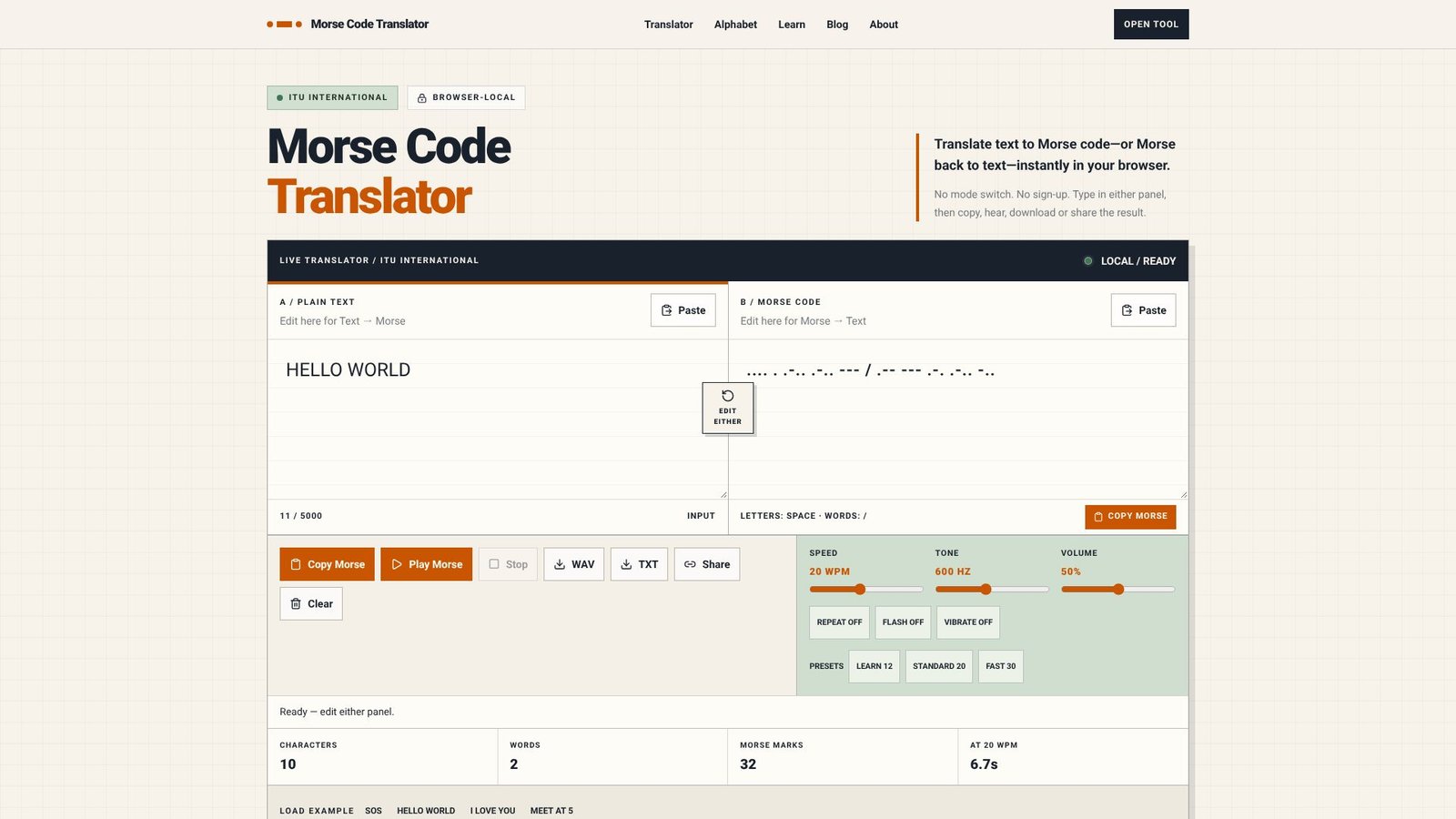Click the Morse Code Translator logo icon
The height and width of the screenshot is (819, 1456).
click(x=284, y=25)
